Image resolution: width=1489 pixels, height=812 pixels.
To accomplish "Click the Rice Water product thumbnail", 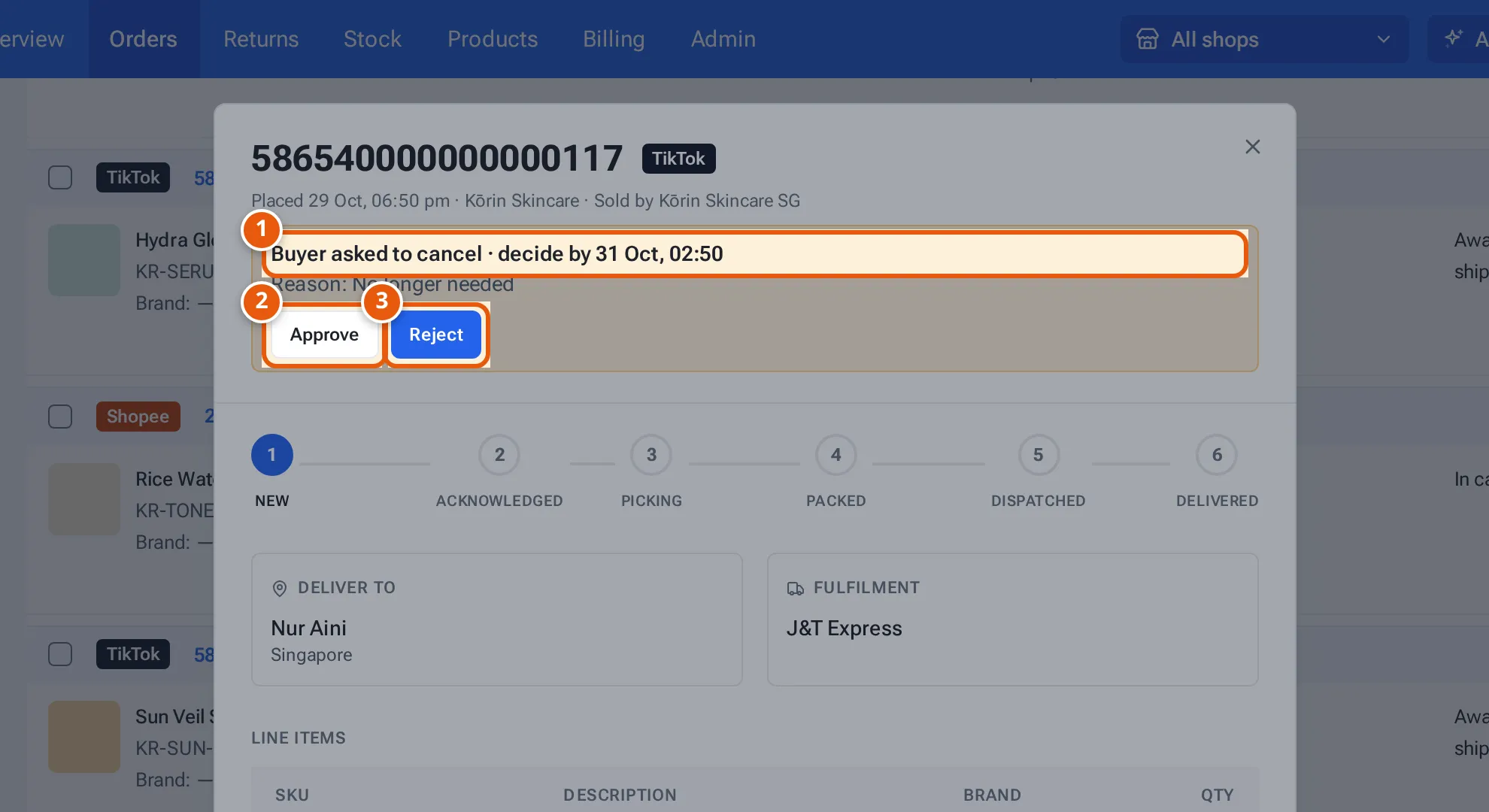I will tap(84, 499).
